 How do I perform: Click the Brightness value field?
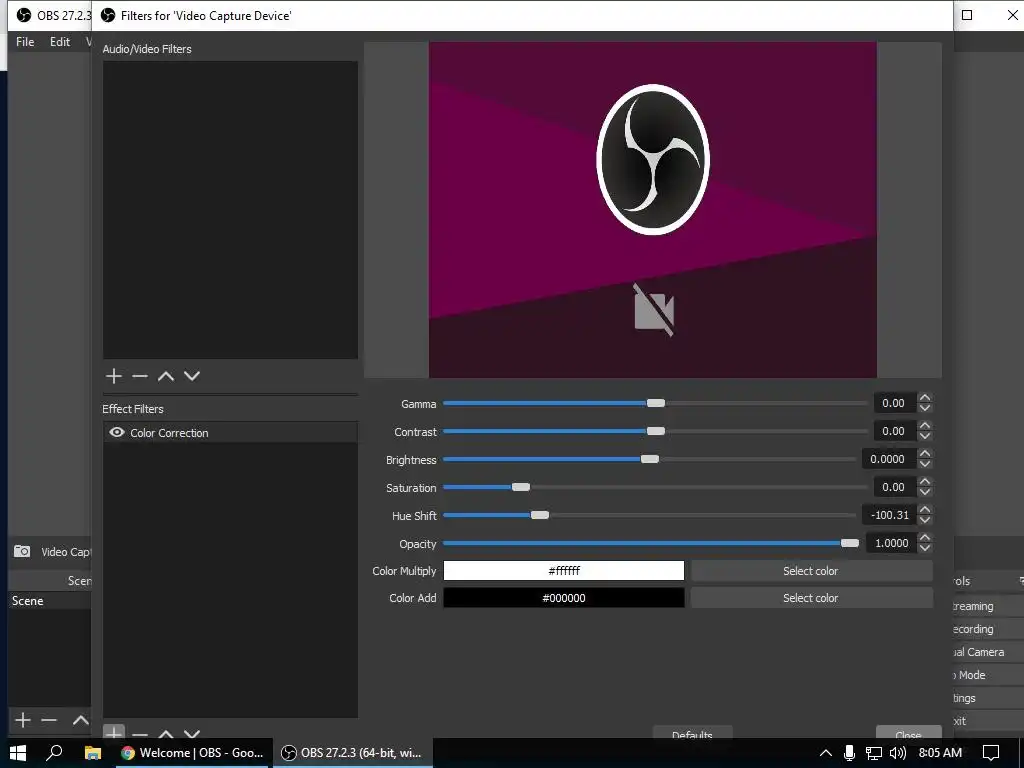click(889, 459)
